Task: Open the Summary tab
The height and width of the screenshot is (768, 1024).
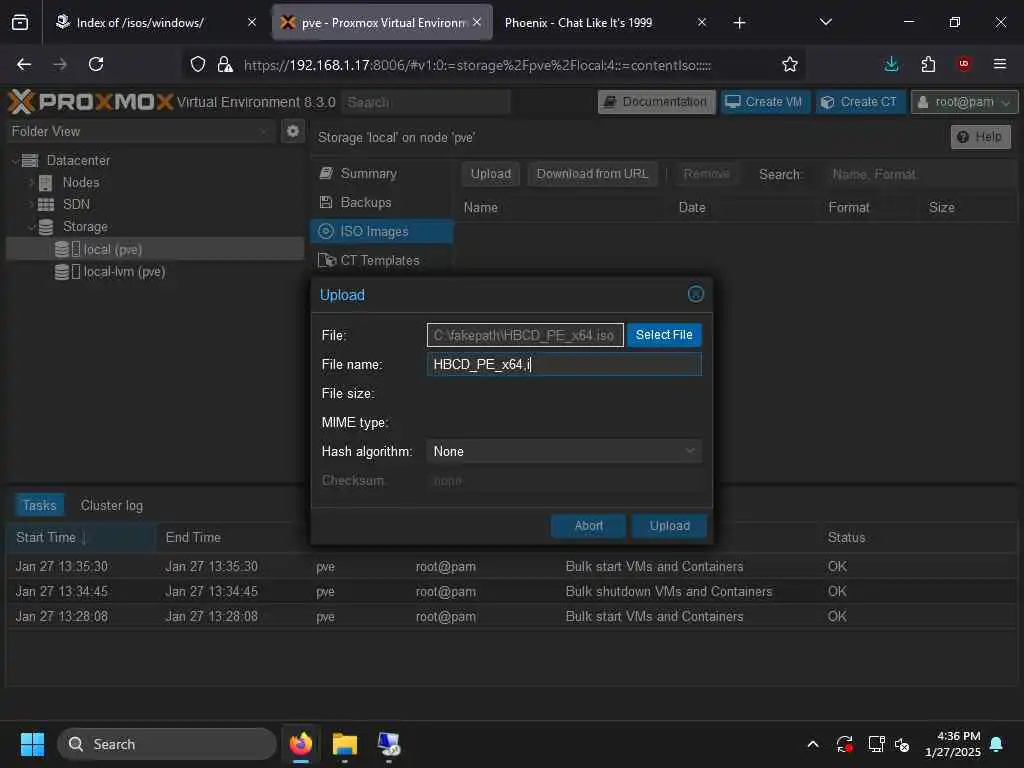Action: 382,174
